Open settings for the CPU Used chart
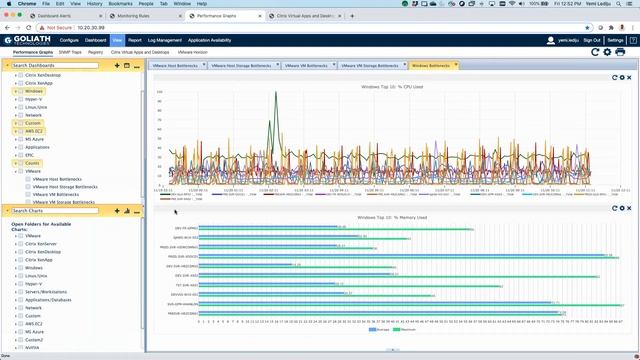The image size is (640, 360). [x=622, y=77]
